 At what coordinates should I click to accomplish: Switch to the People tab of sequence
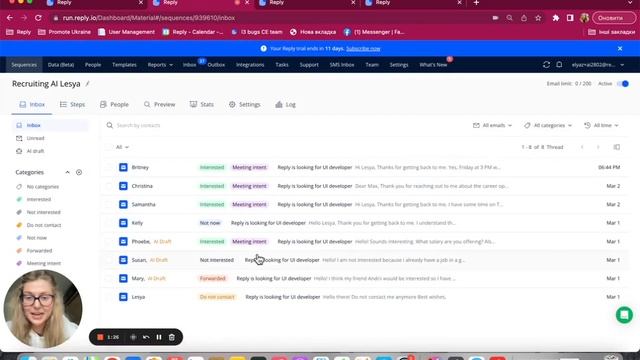(114, 104)
